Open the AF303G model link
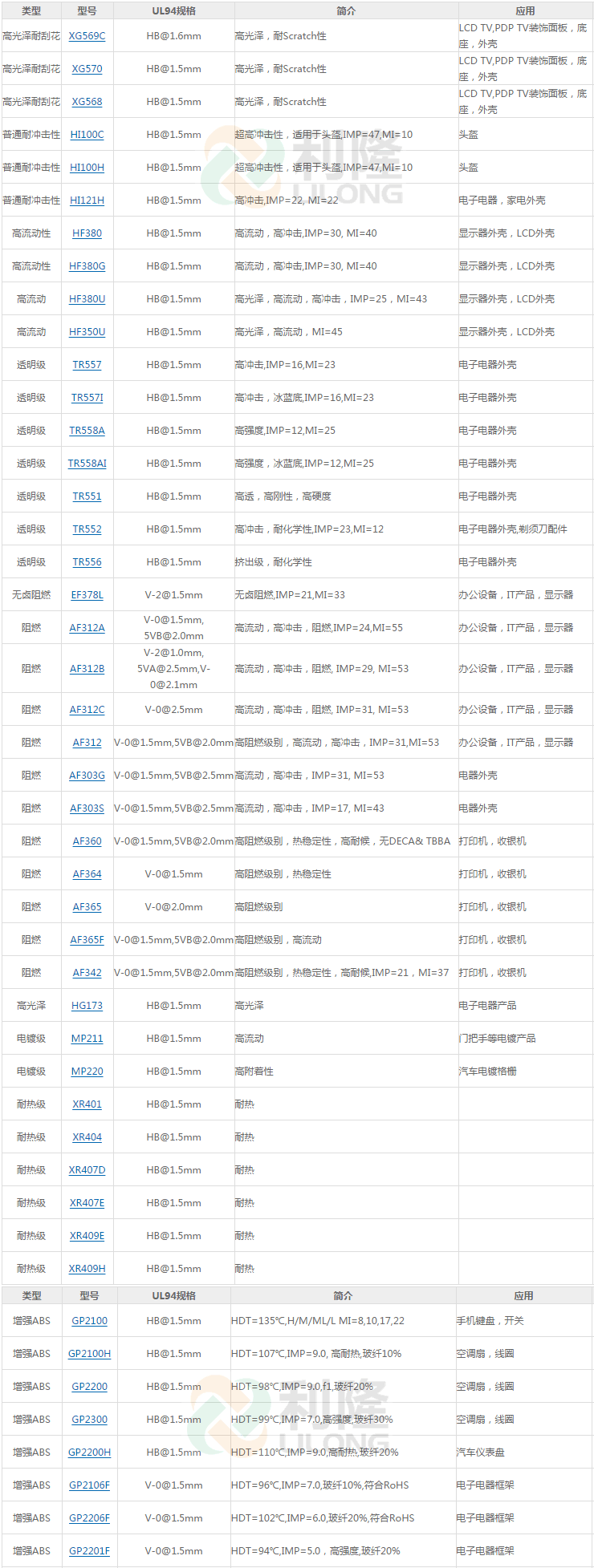This screenshot has height=1568, width=594. pos(87,776)
